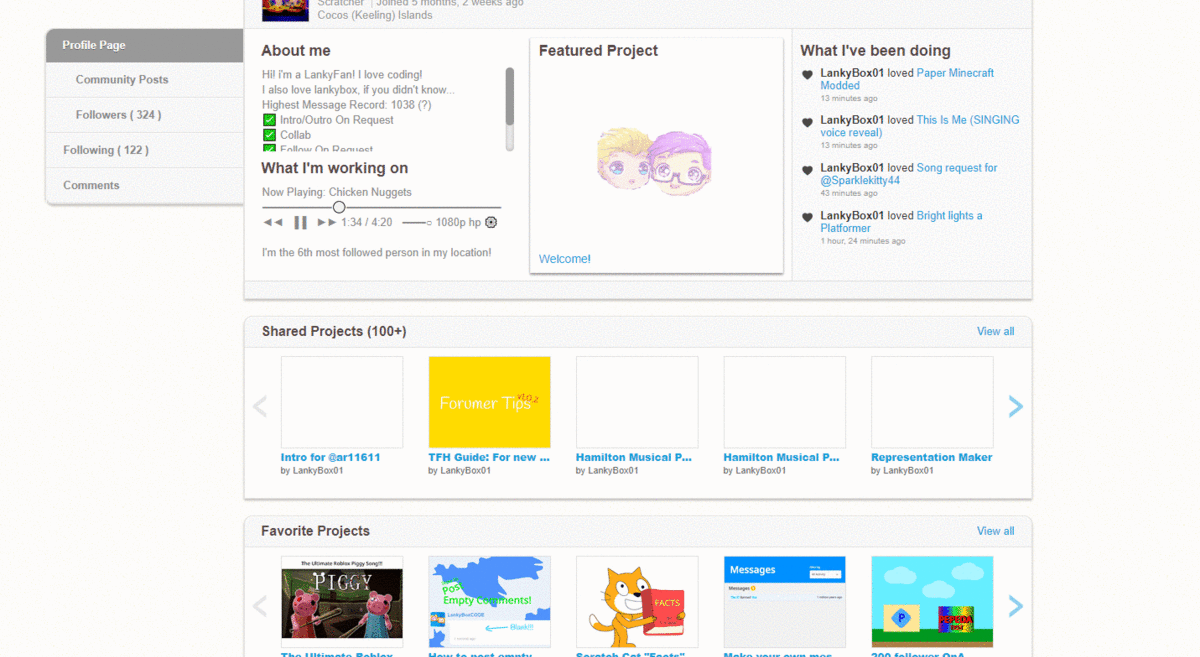This screenshot has height=657, width=1200.
Task: Open the Welcome! featured project link
Action: click(565, 259)
